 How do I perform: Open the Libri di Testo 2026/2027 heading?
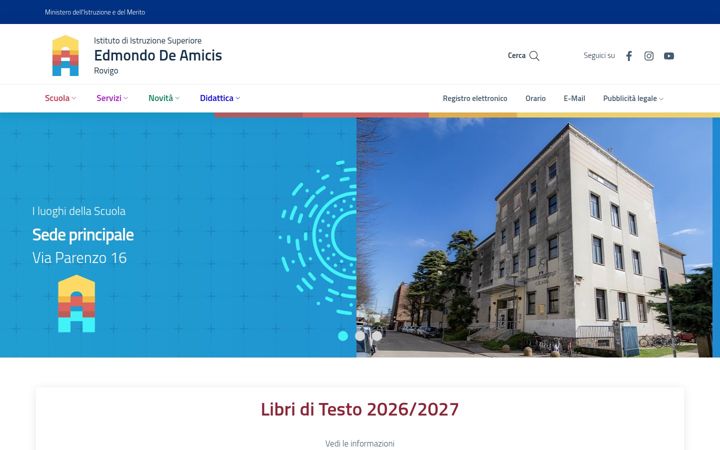[x=360, y=409]
